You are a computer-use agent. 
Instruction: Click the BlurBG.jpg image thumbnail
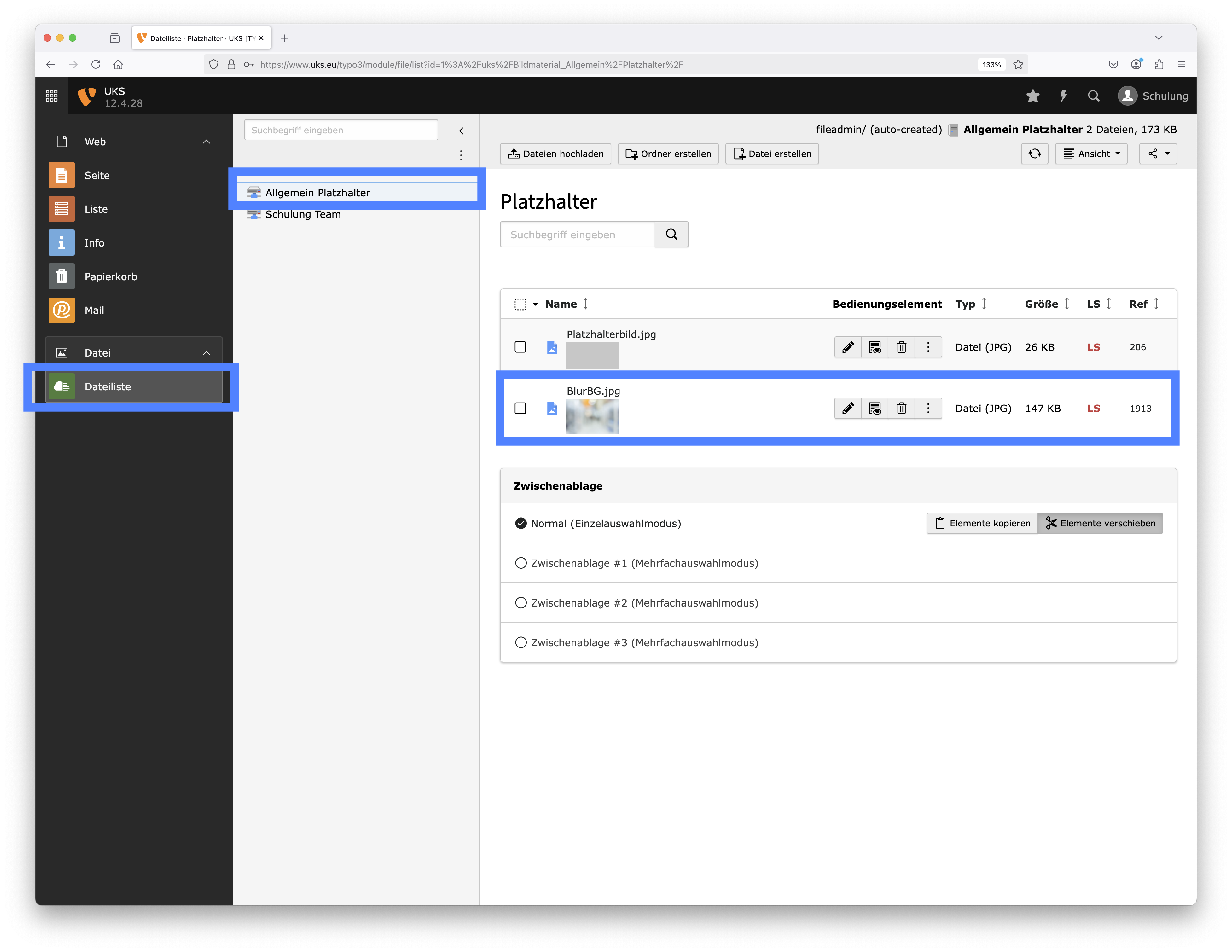[x=592, y=416]
